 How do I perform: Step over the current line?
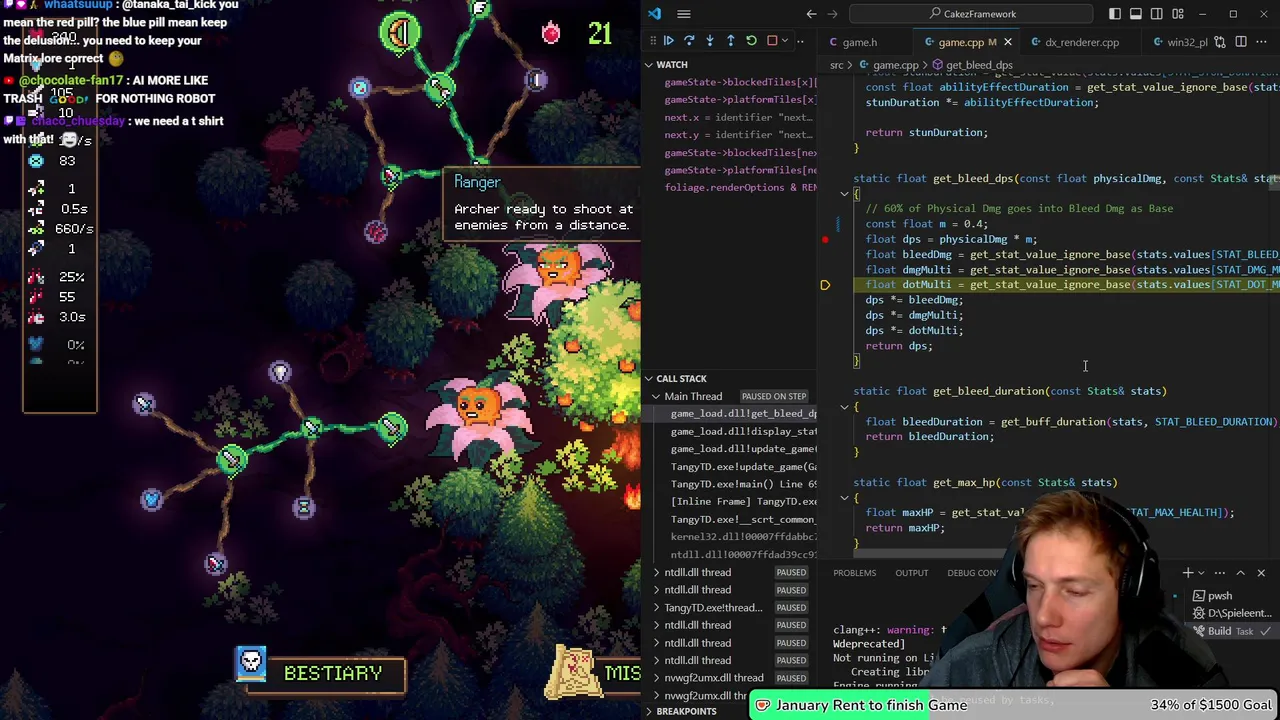click(689, 41)
